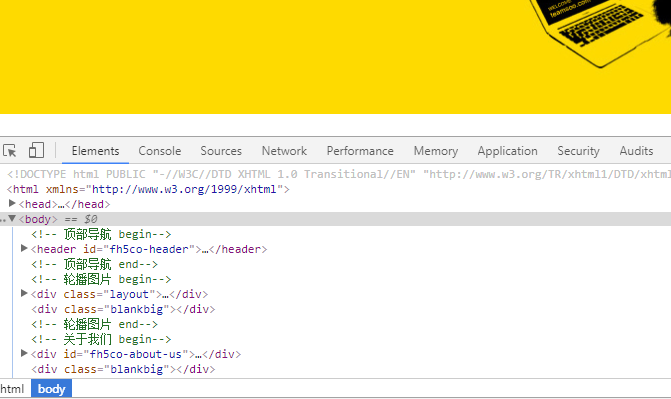Switch to the Console tab
This screenshot has height=399, width=671.
[160, 151]
